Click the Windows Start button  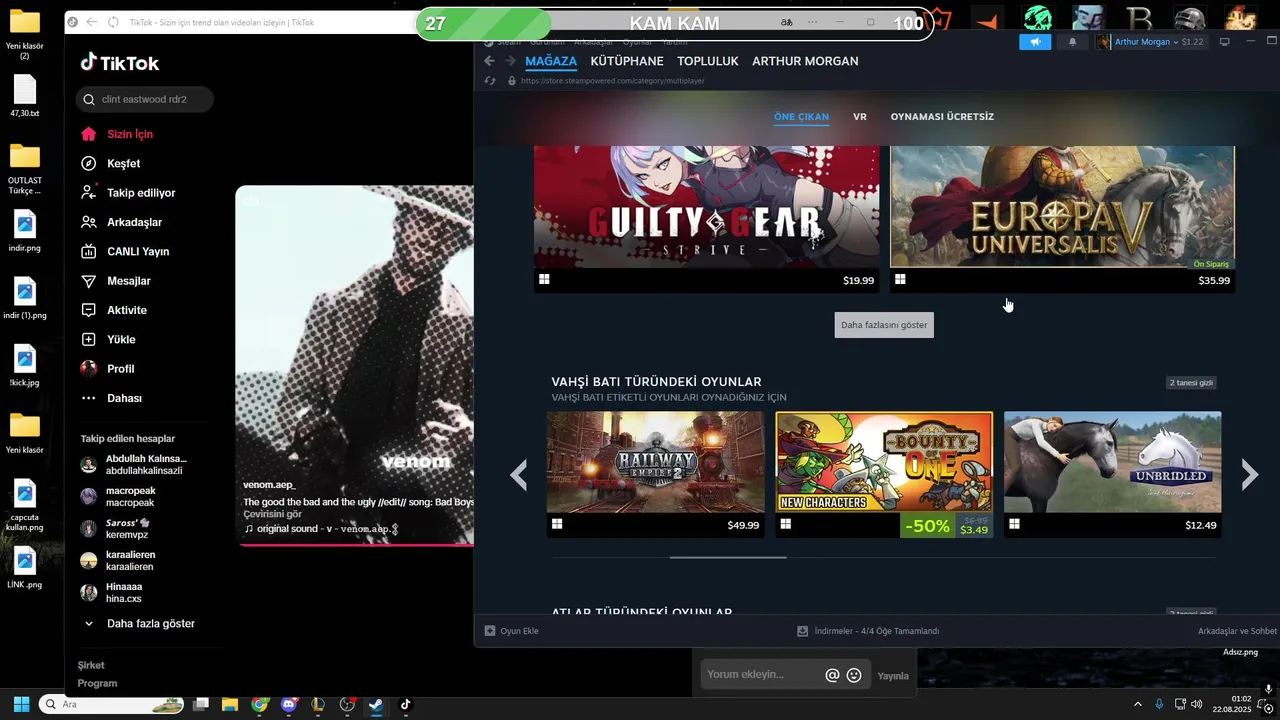pyautogui.click(x=21, y=704)
